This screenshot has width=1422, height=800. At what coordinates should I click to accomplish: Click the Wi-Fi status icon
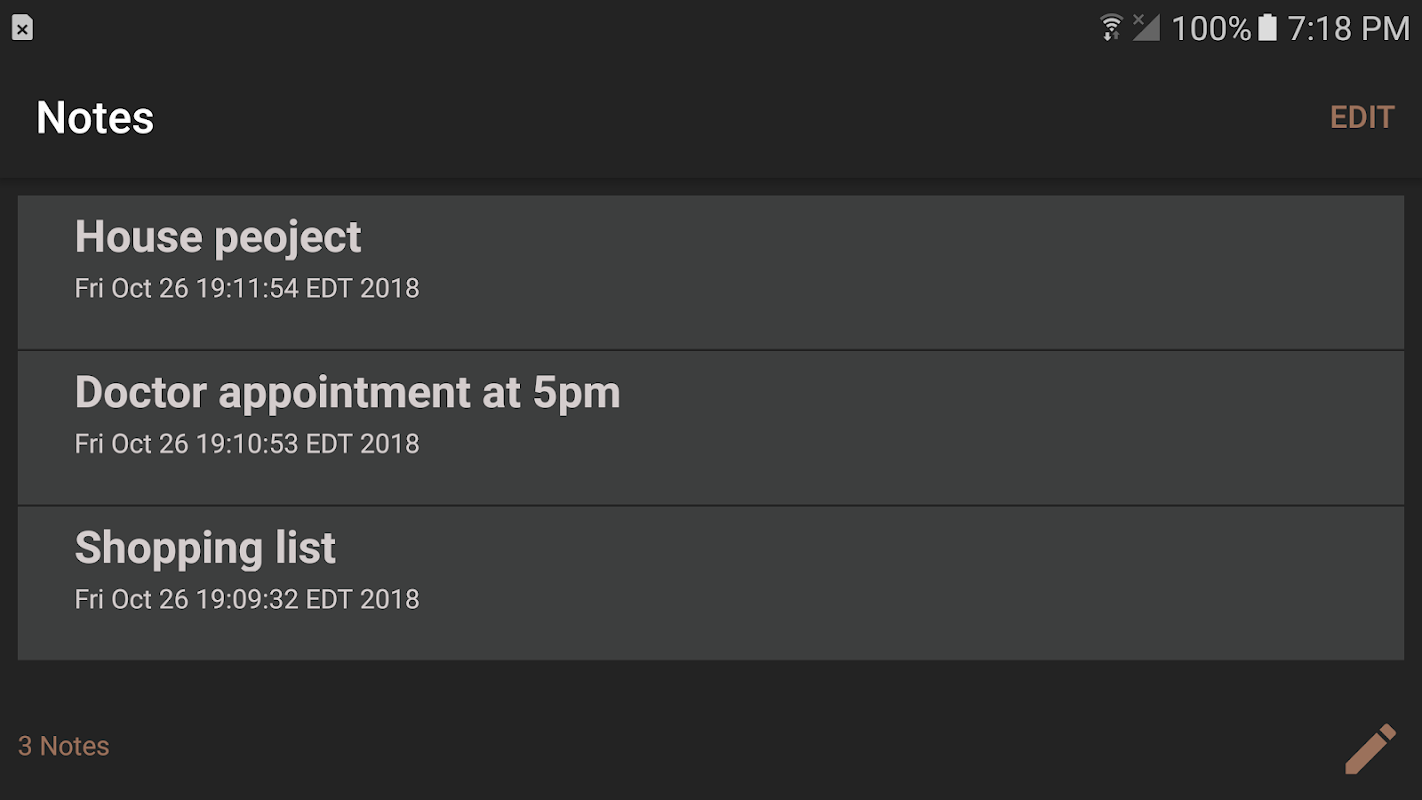point(1111,27)
